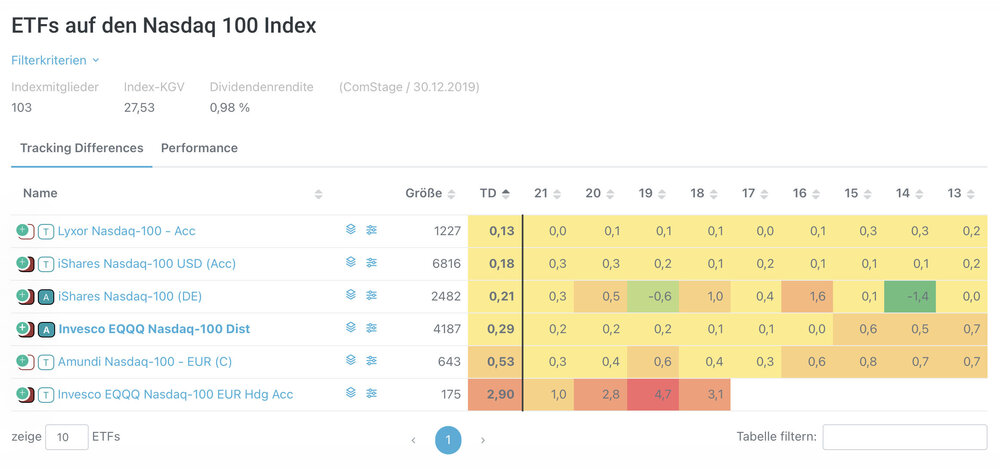Toggle green plus for Invesco EQQQ Nasdaq-100 Dist
Image resolution: width=1000 pixels, height=469 pixels.
point(24,328)
